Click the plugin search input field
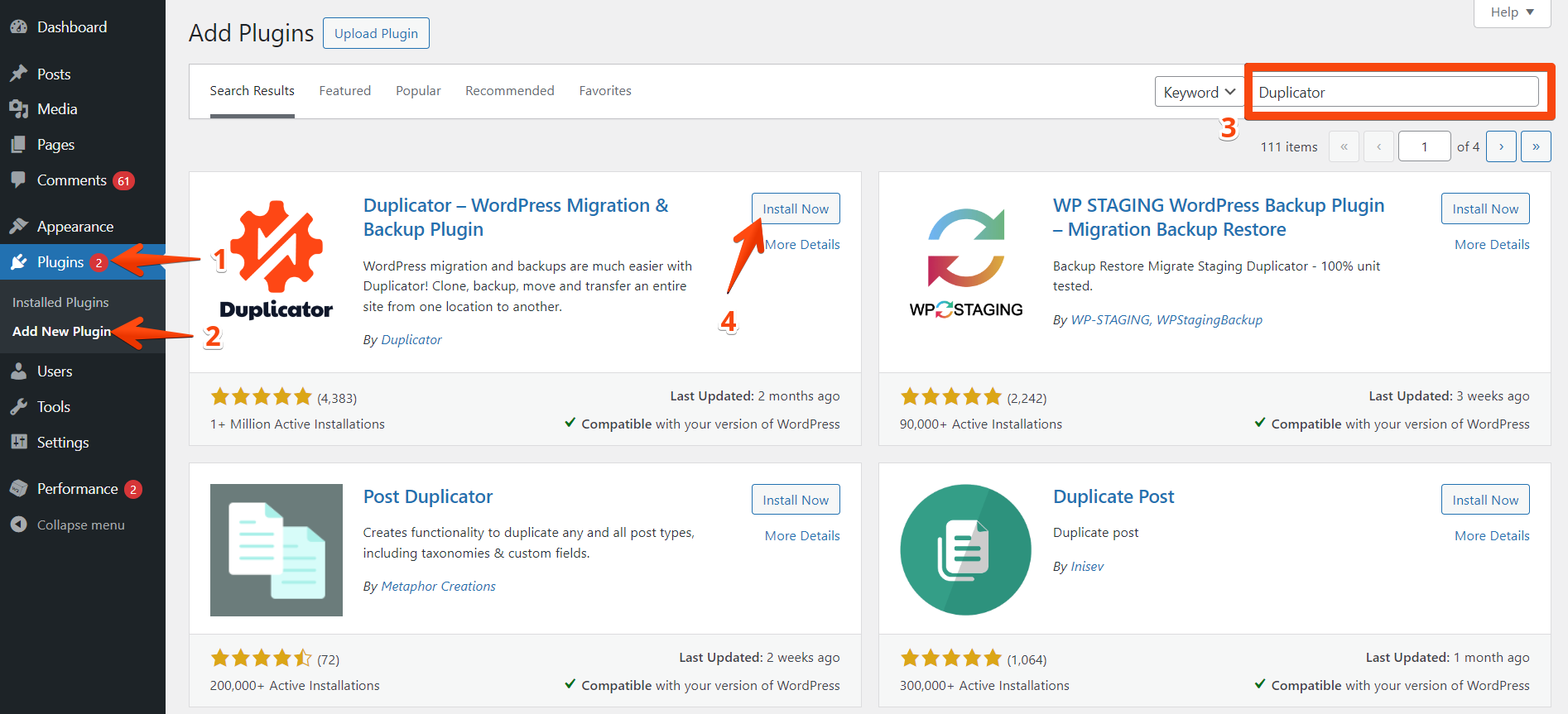 [1396, 92]
